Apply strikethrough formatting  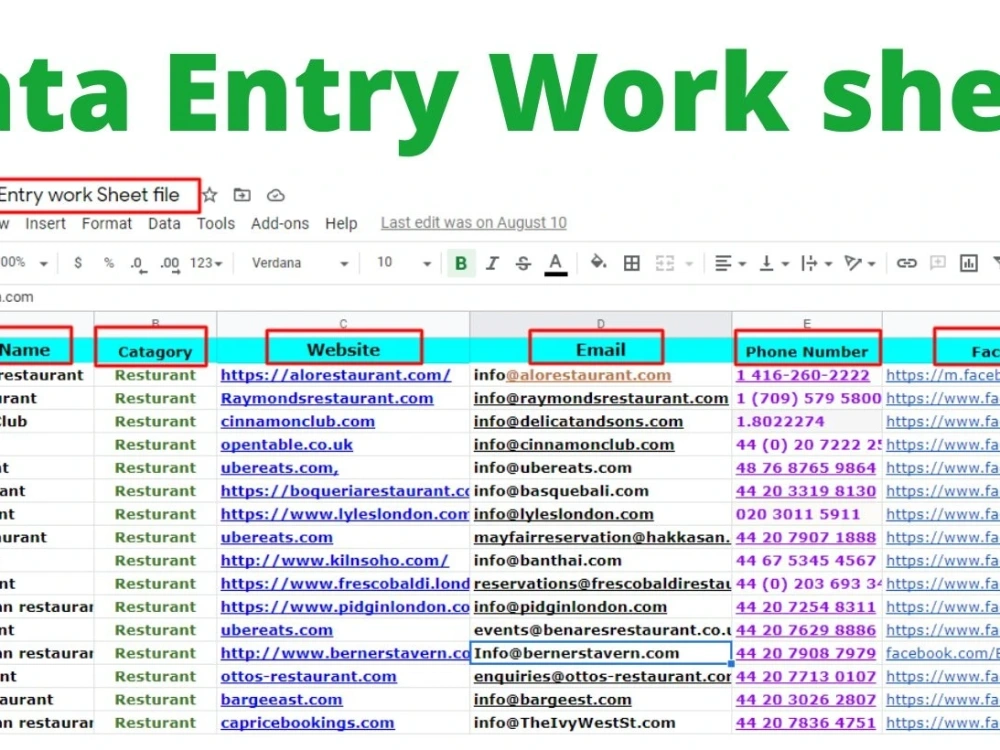coord(523,262)
